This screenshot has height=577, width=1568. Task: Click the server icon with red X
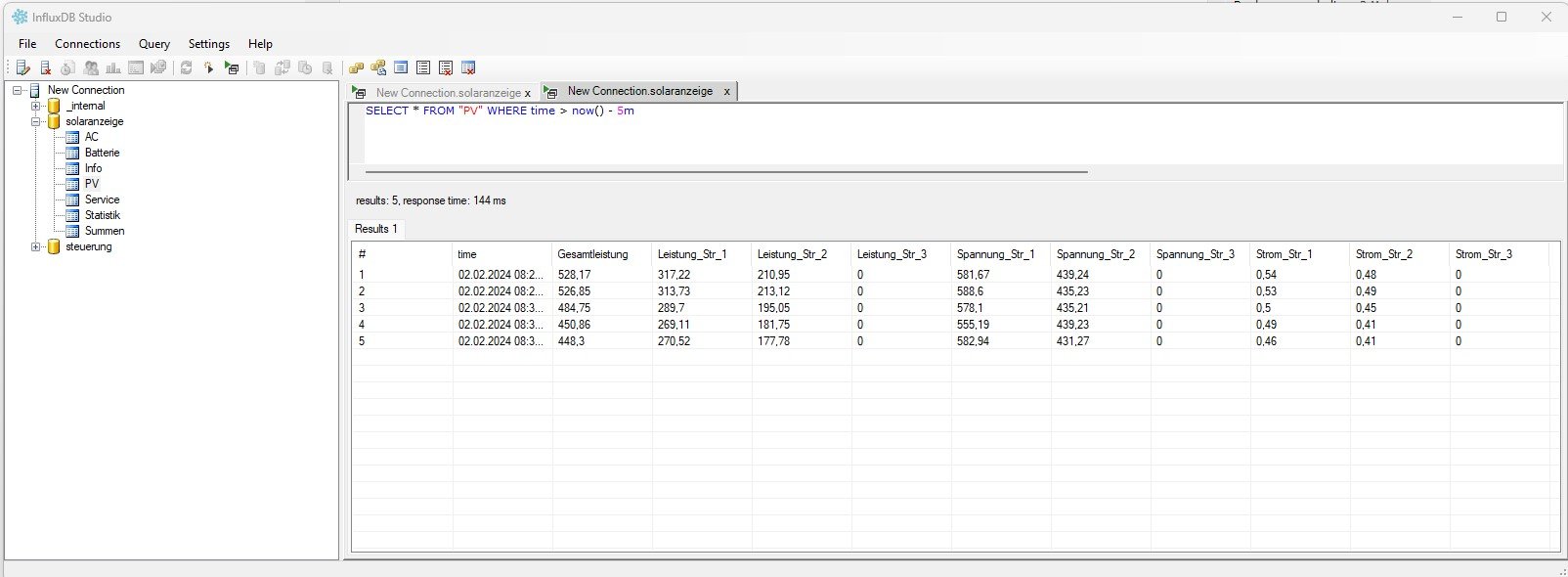tap(45, 68)
